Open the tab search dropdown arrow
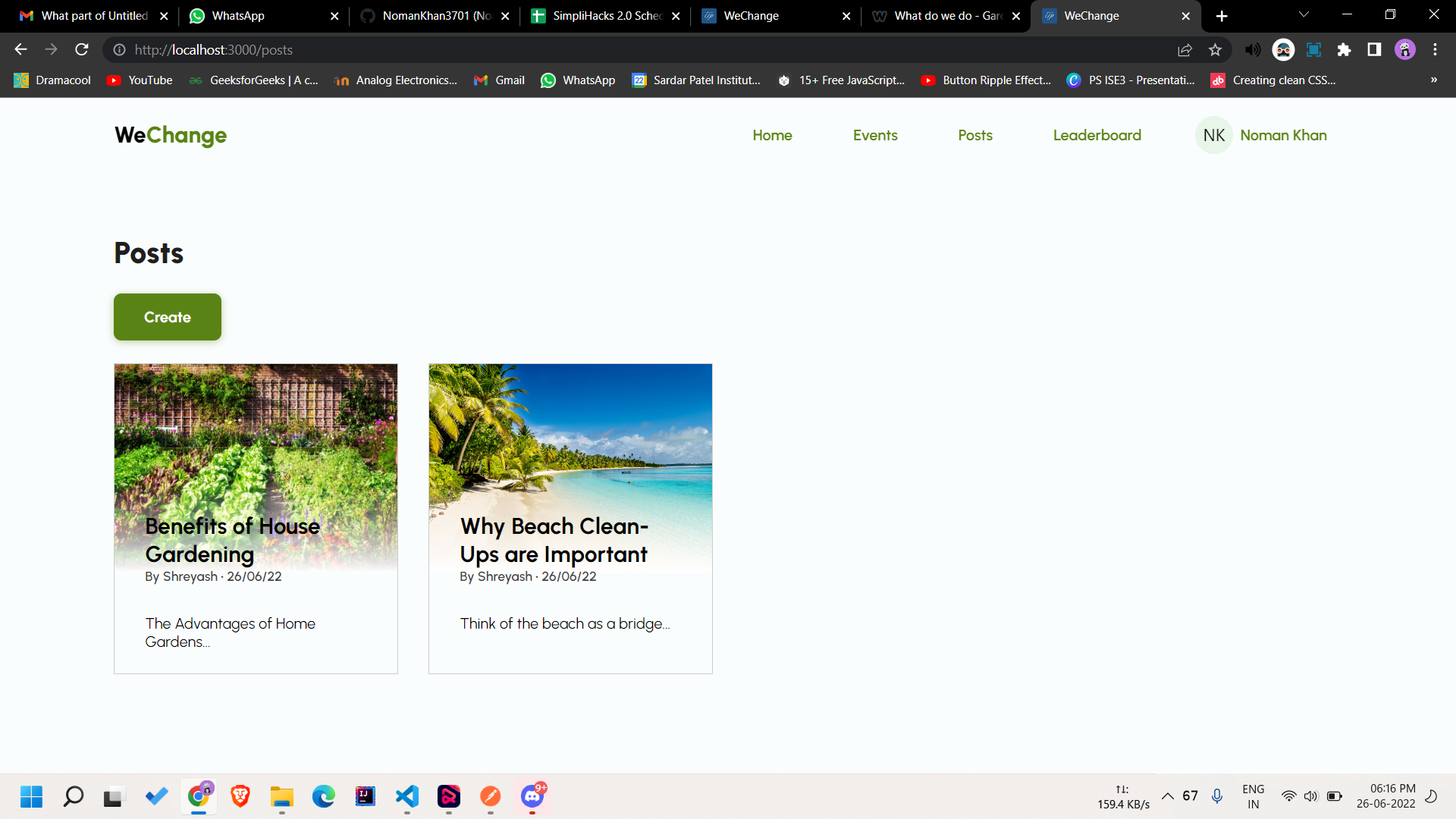The width and height of the screenshot is (1456, 819). [x=1304, y=14]
